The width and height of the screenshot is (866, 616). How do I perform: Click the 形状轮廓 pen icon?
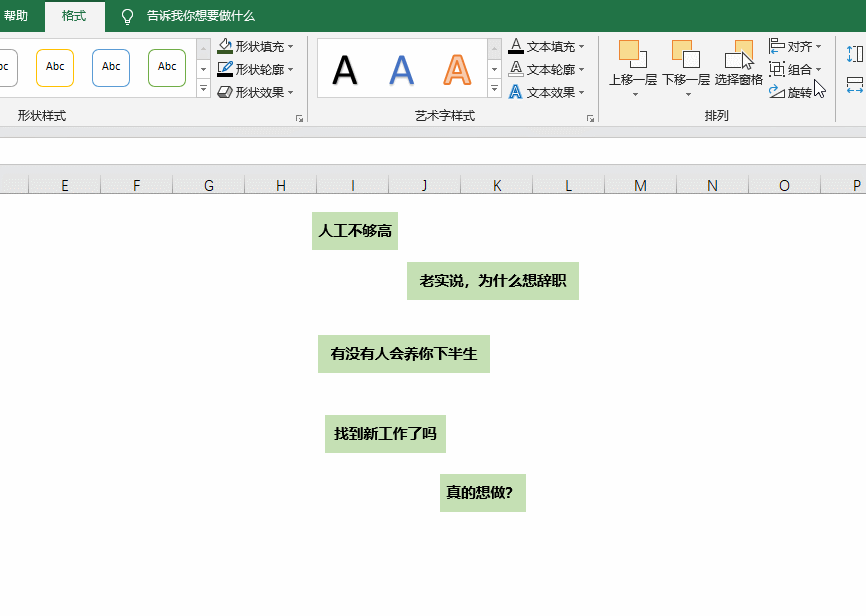pyautogui.click(x=225, y=69)
